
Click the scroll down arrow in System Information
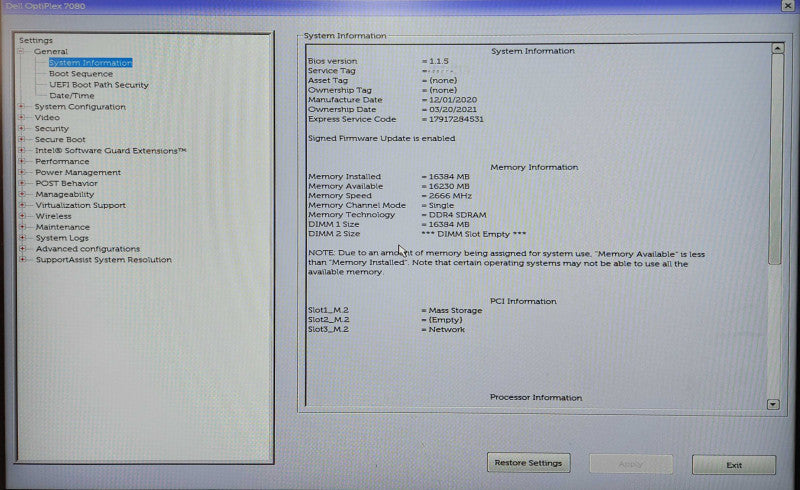(773, 404)
